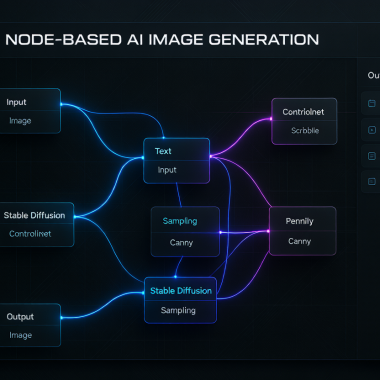Click the play-in-square icon in the right panel
The image size is (380, 380).
click(372, 130)
